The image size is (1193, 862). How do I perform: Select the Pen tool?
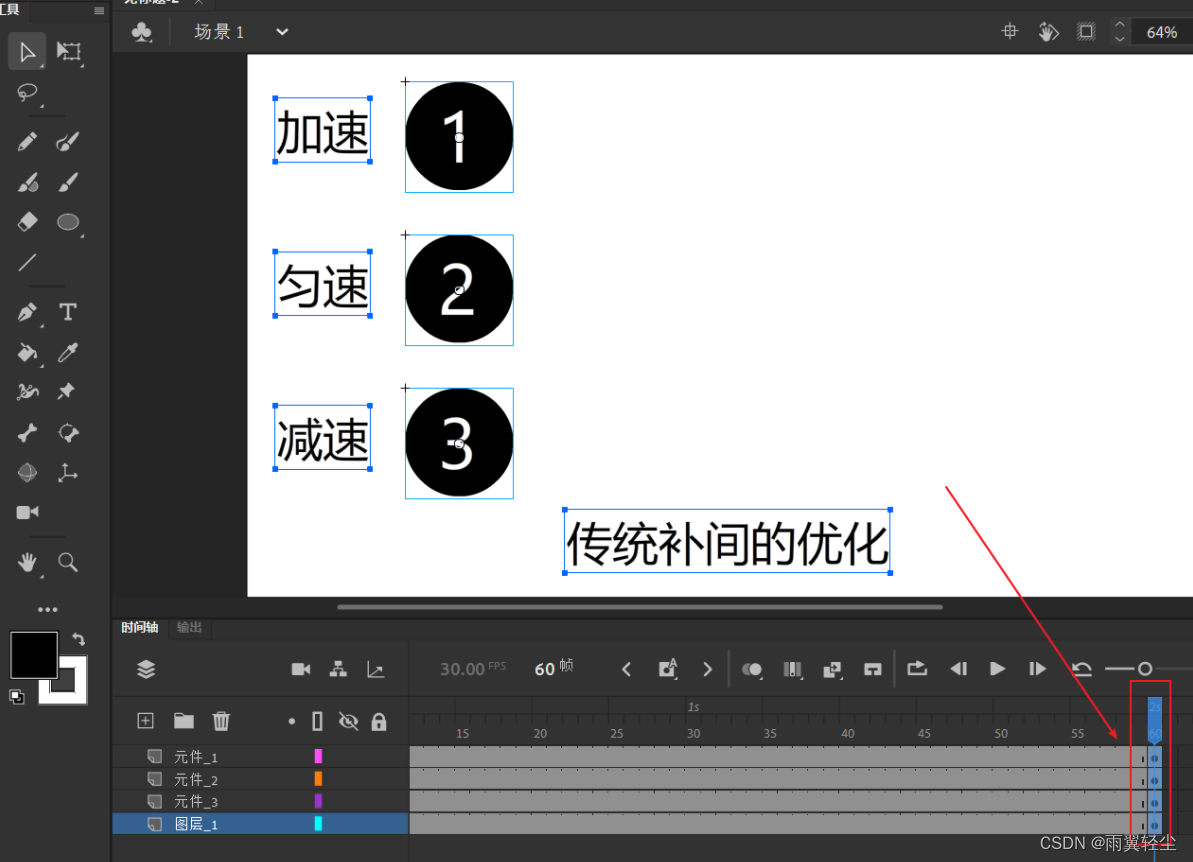(x=27, y=312)
